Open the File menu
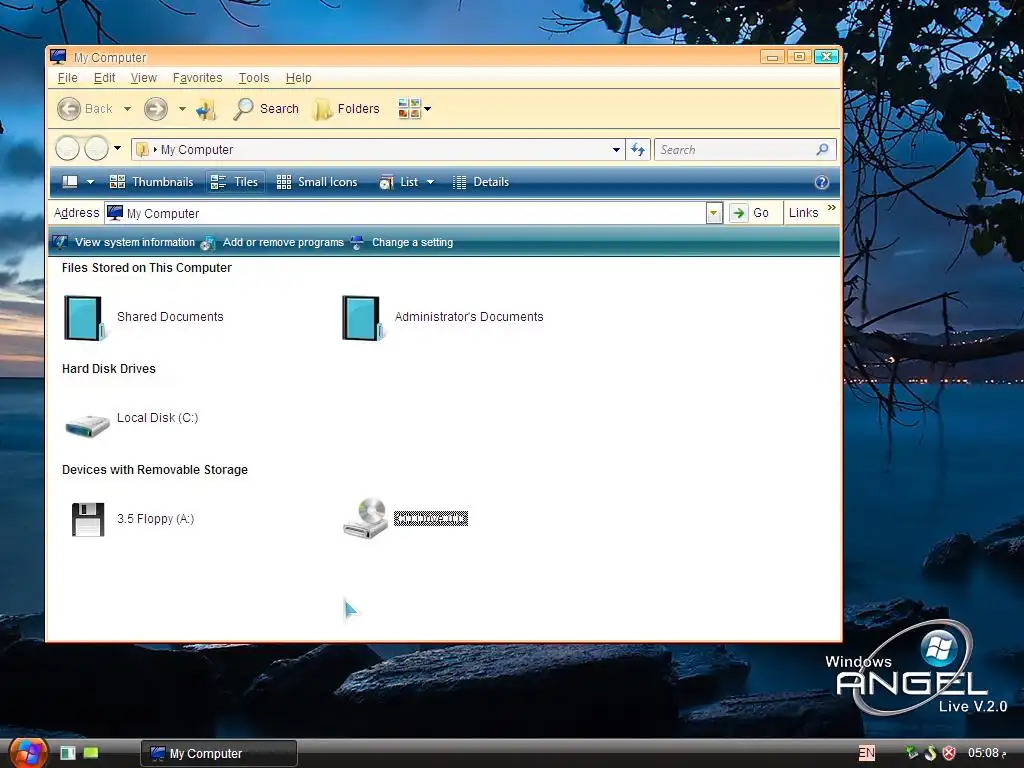 [x=67, y=78]
